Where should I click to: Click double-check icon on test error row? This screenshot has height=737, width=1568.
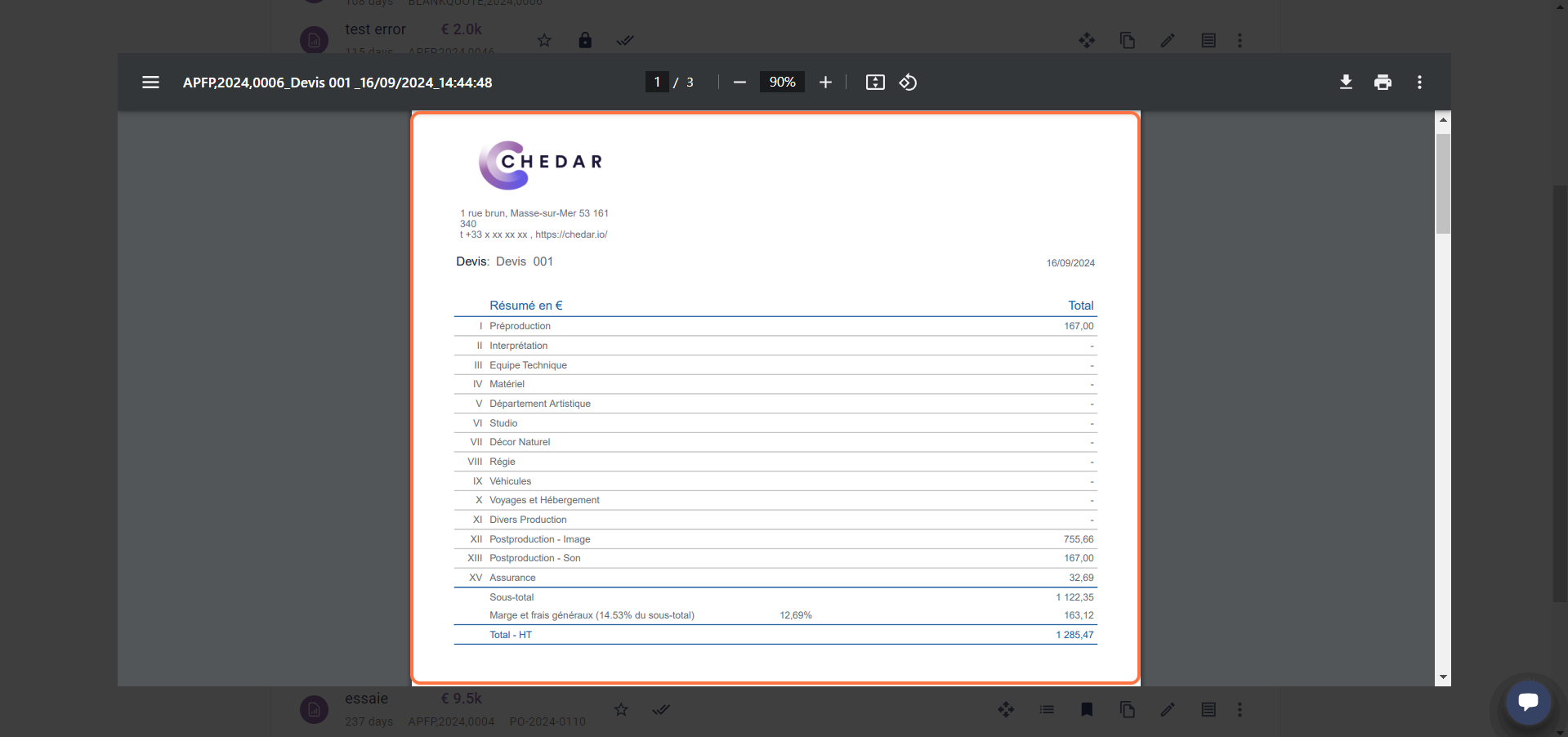click(625, 40)
